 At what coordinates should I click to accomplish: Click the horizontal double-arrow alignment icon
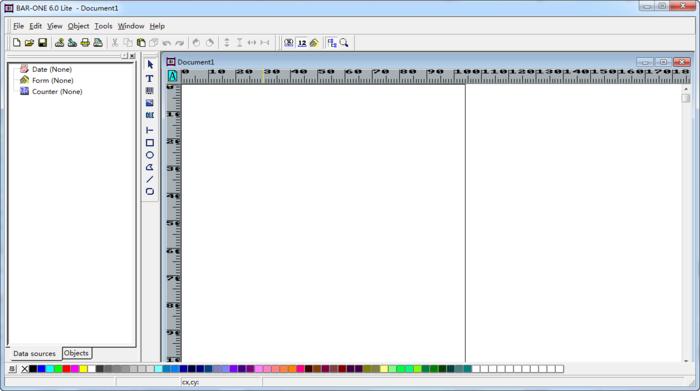252,43
